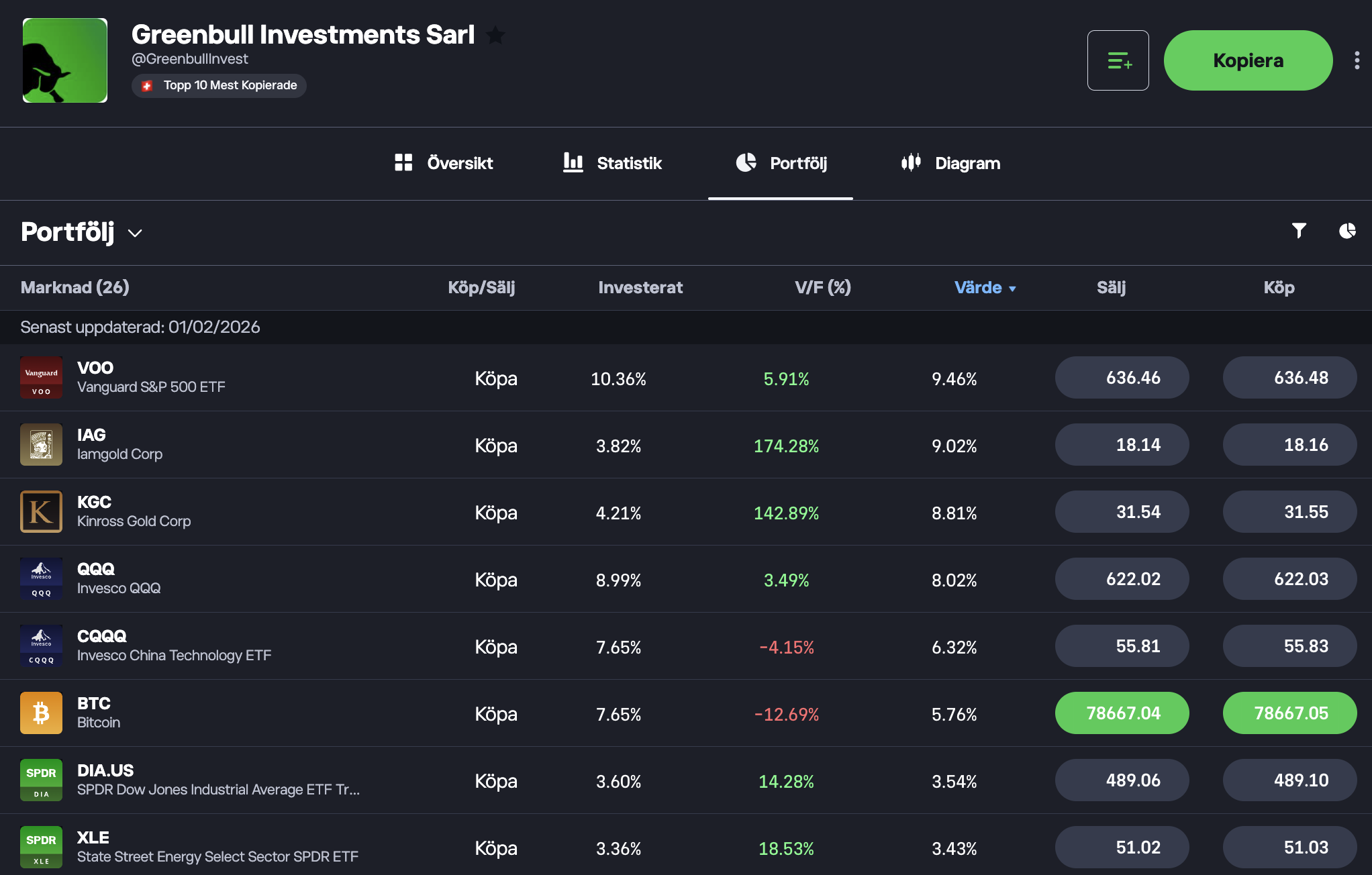Open the Översikt tab
1372x875 pixels.
point(444,163)
